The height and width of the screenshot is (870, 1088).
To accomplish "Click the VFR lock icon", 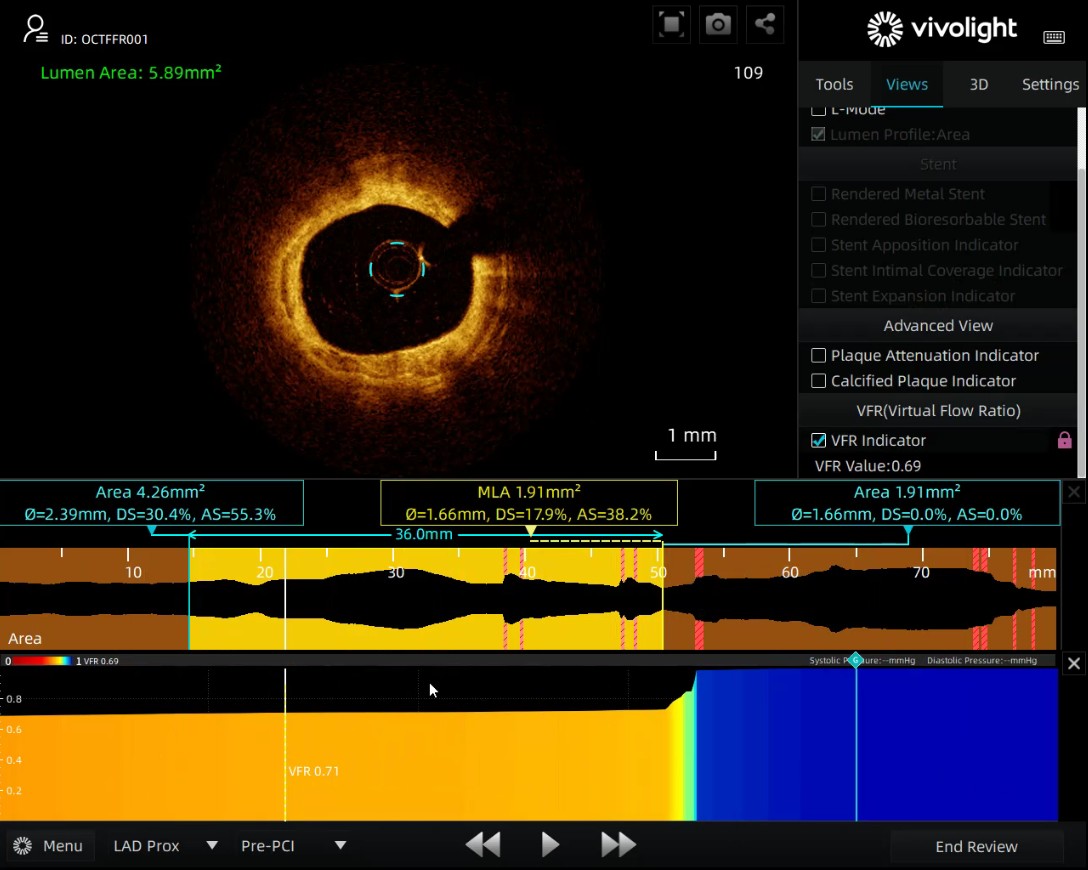I will click(1064, 440).
